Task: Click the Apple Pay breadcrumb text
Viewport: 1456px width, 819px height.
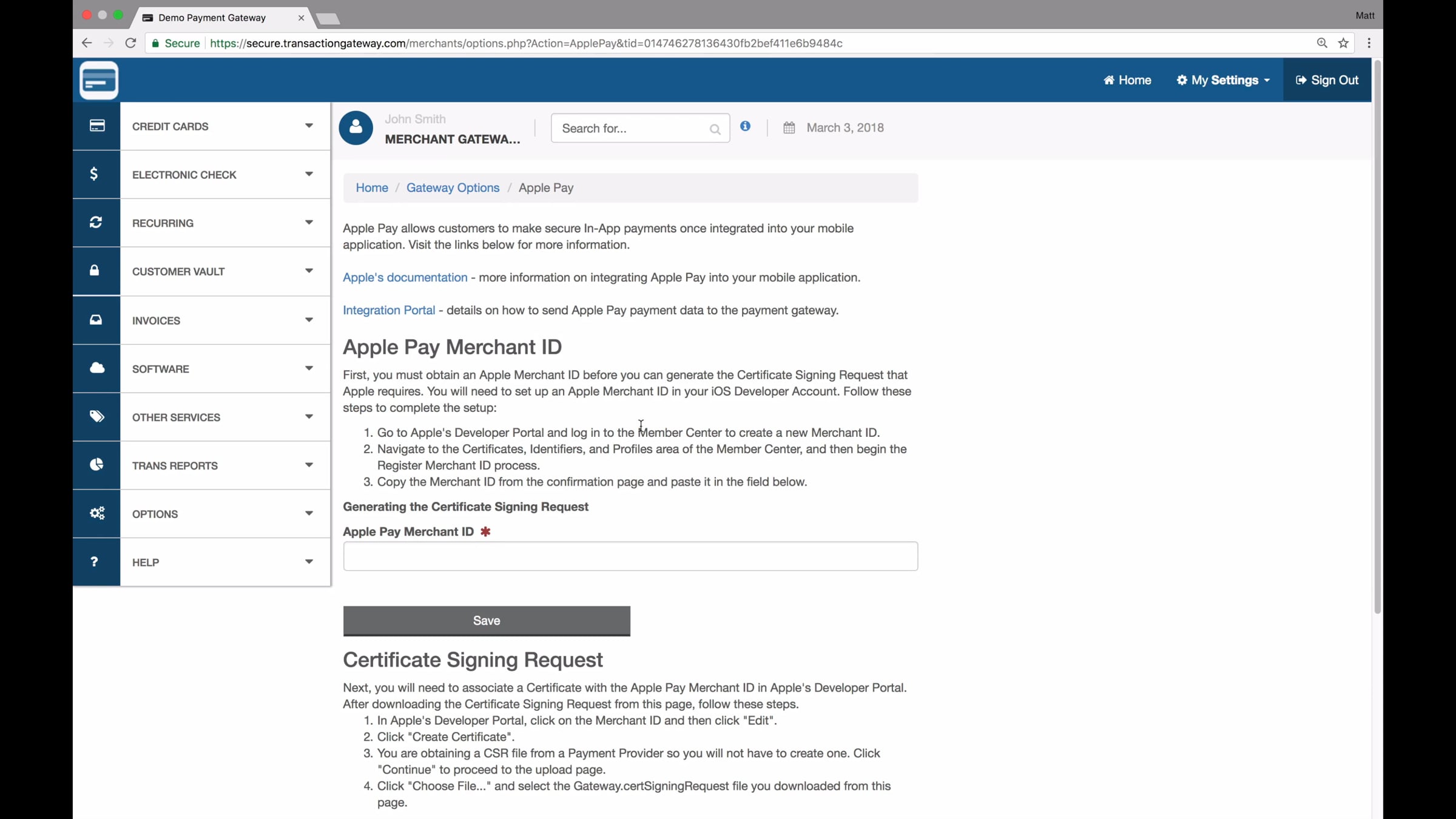Action: coord(546,188)
